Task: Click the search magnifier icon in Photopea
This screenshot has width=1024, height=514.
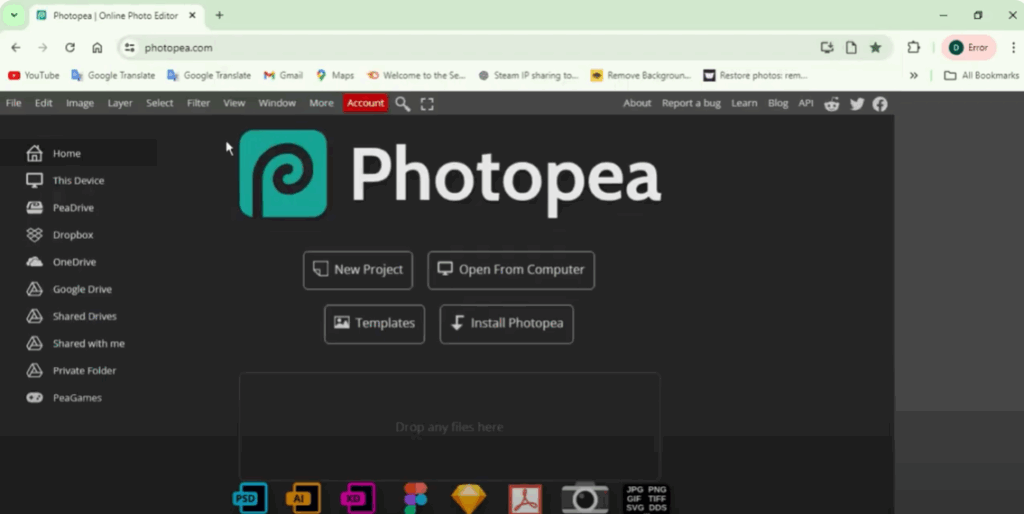Action: tap(402, 104)
